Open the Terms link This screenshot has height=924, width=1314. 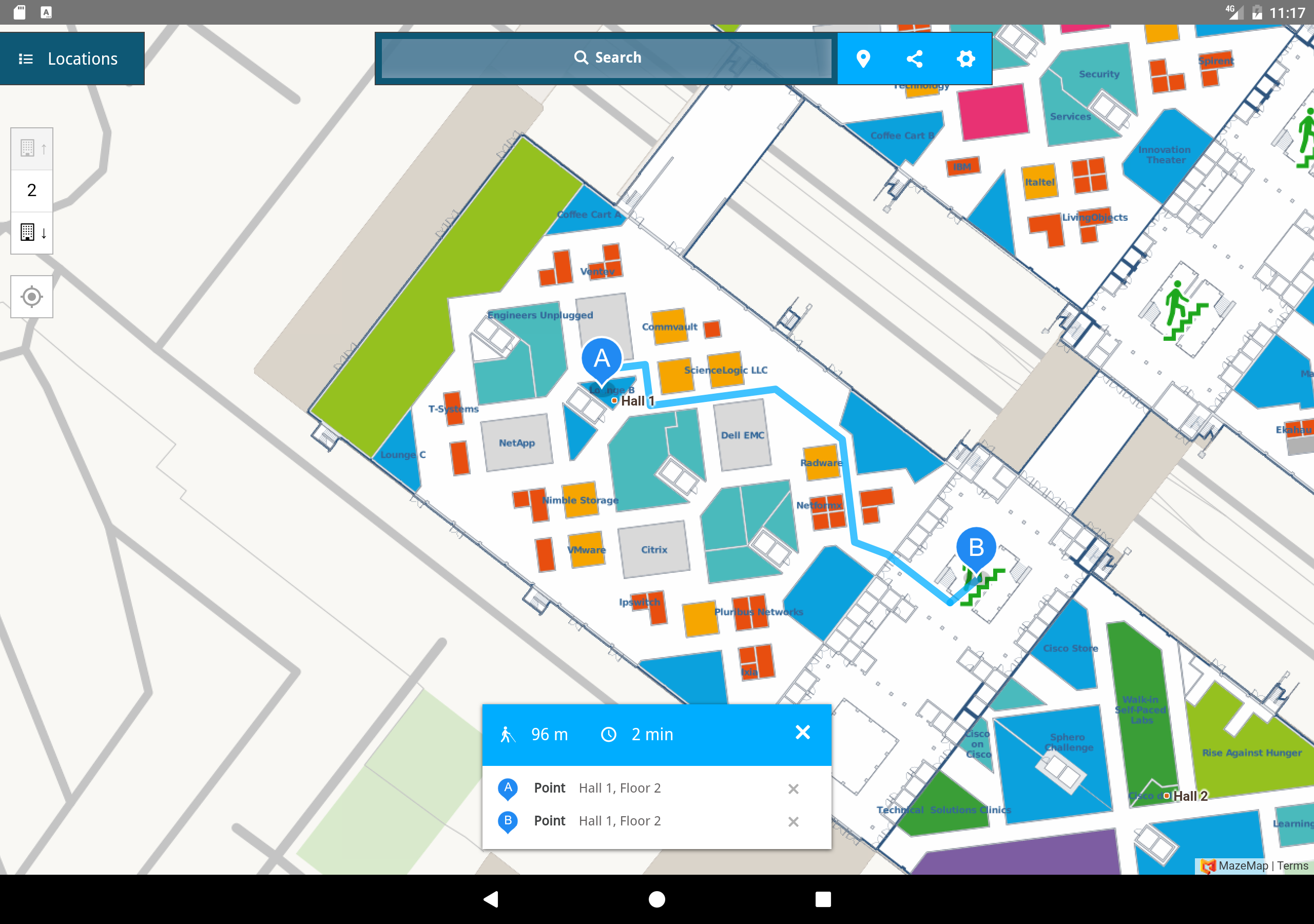(x=1292, y=866)
